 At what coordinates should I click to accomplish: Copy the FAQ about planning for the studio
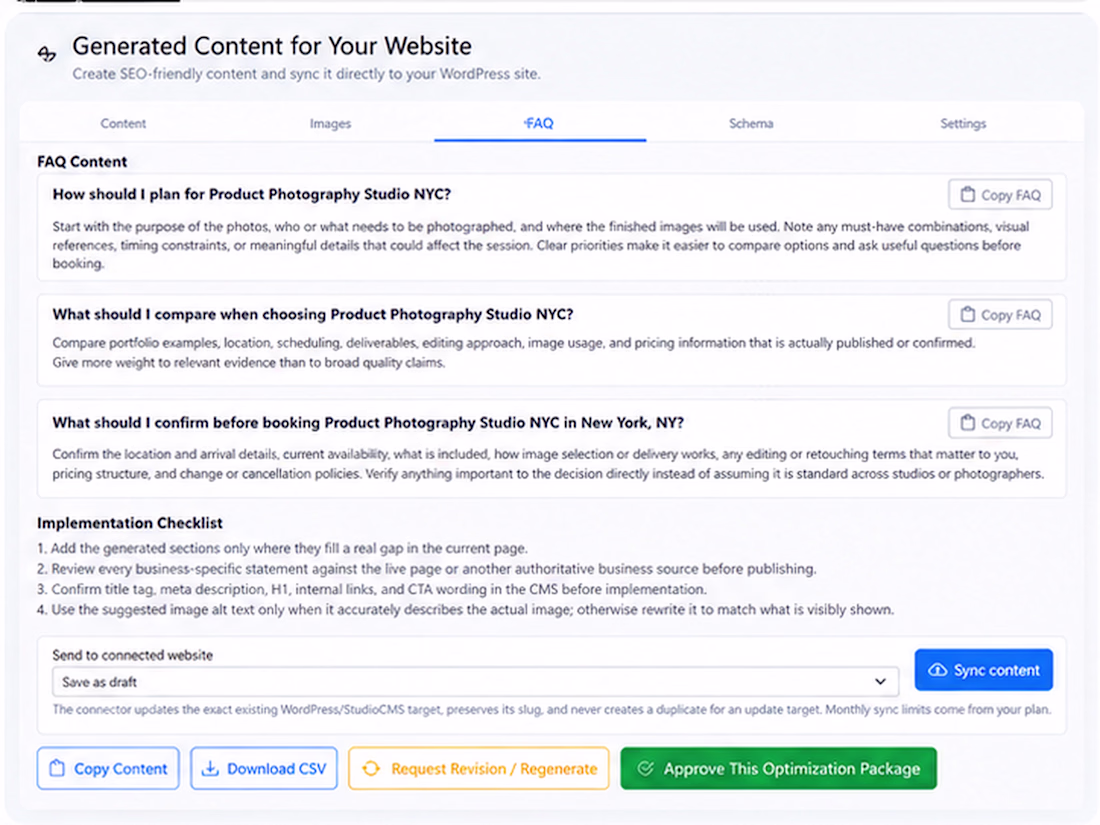point(1000,195)
